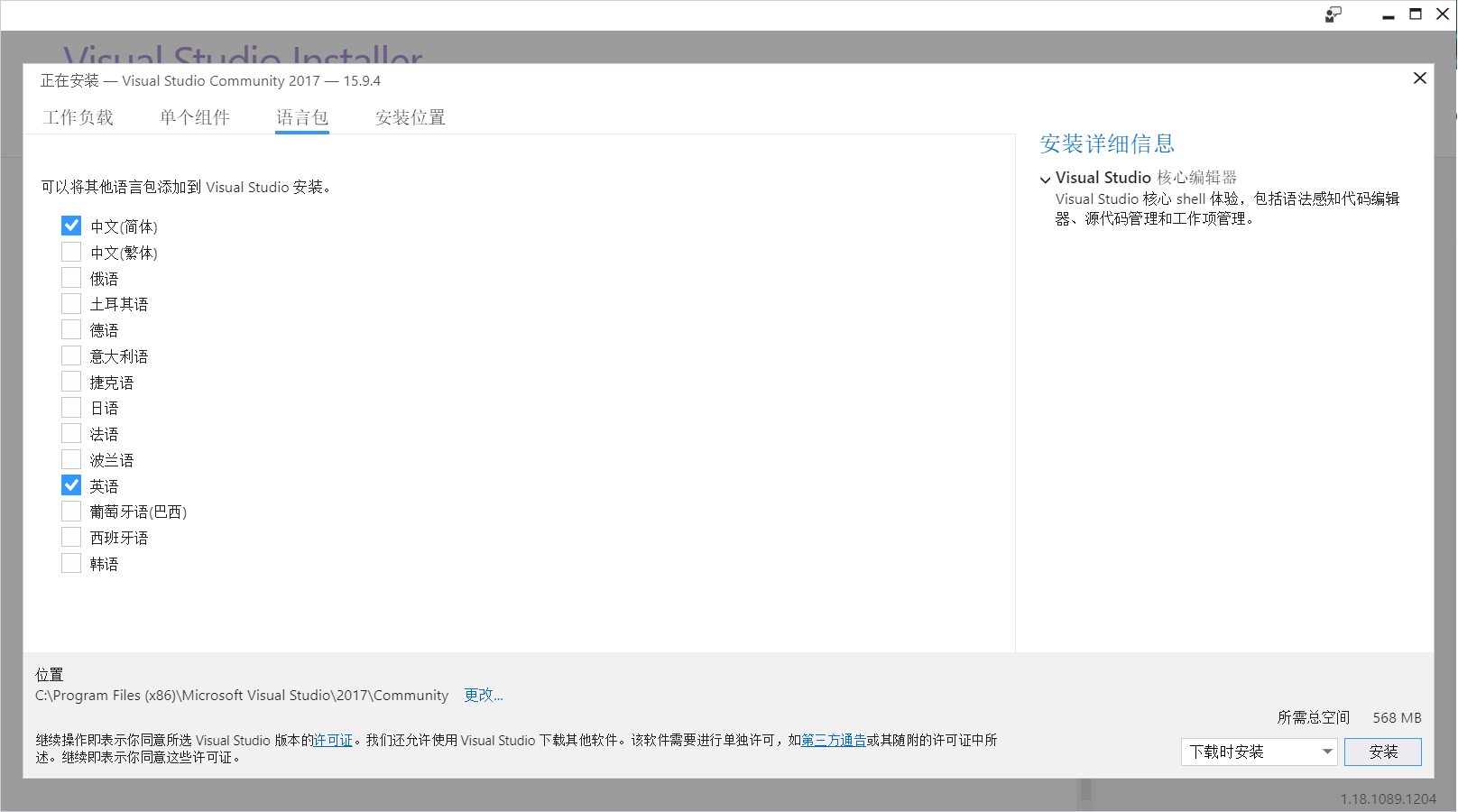
Task: Collapse the Visual Studio 核心编辑器 section
Action: [1046, 179]
